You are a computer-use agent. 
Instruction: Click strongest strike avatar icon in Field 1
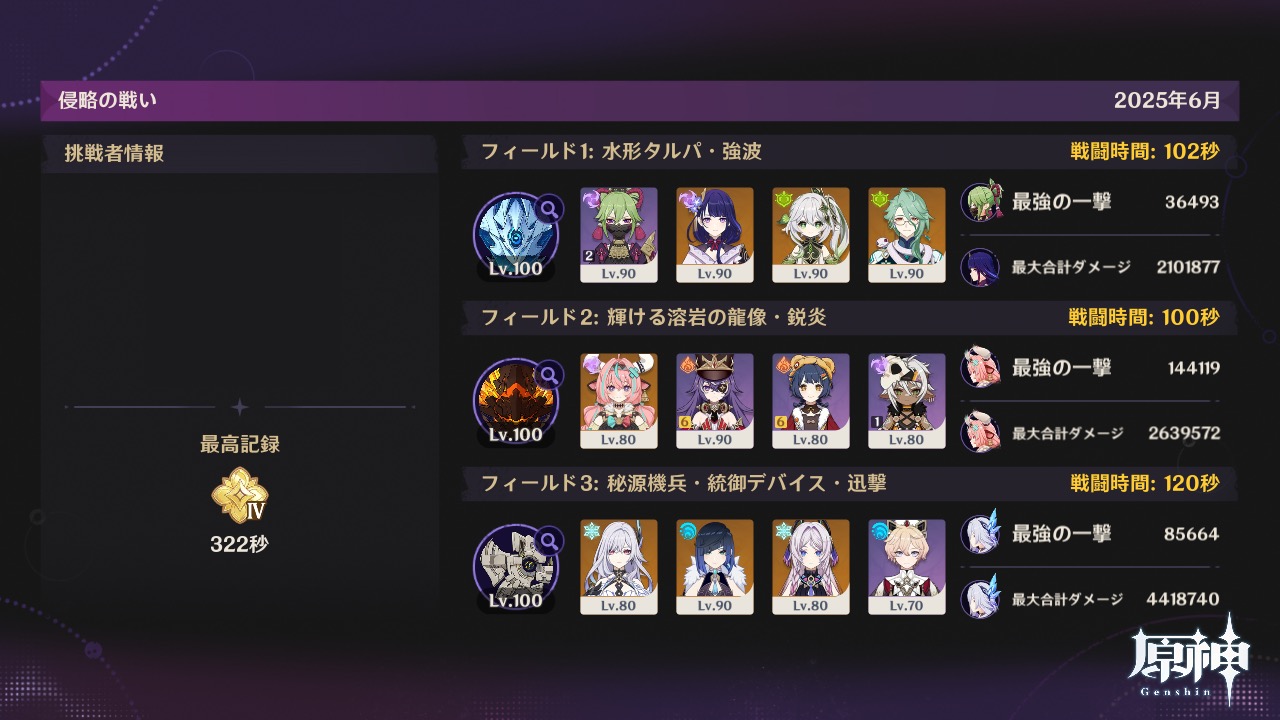[x=980, y=202]
